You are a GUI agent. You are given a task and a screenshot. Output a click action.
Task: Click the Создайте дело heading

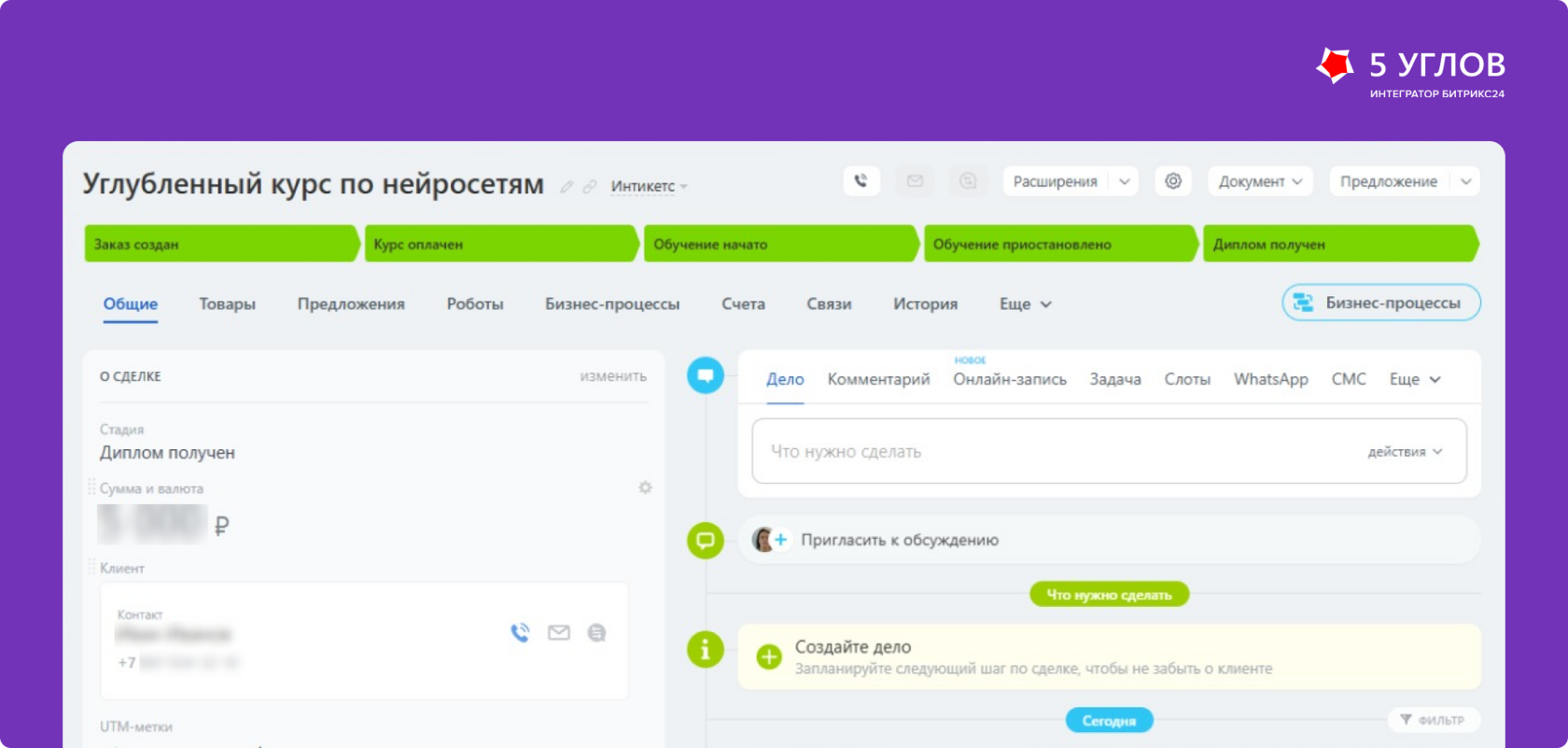tap(853, 646)
